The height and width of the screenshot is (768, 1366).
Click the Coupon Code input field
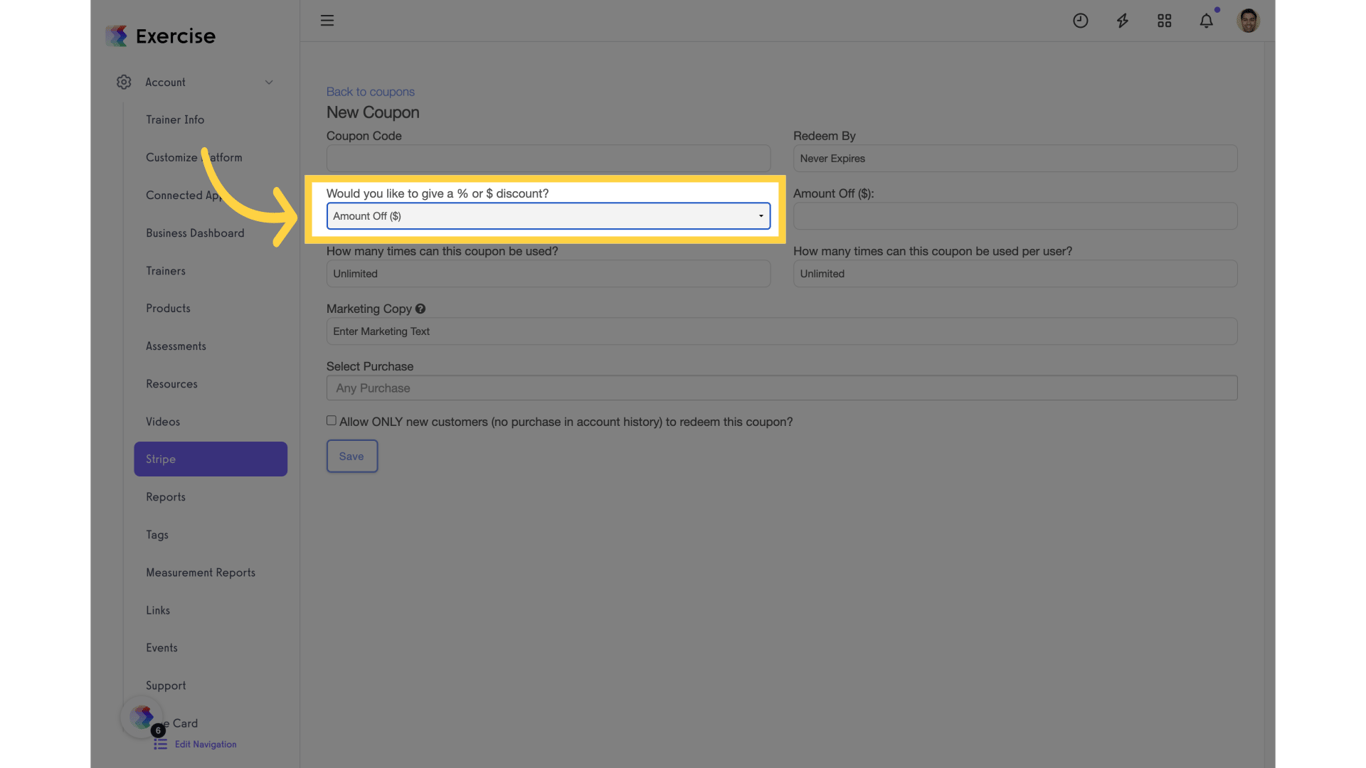tap(548, 158)
